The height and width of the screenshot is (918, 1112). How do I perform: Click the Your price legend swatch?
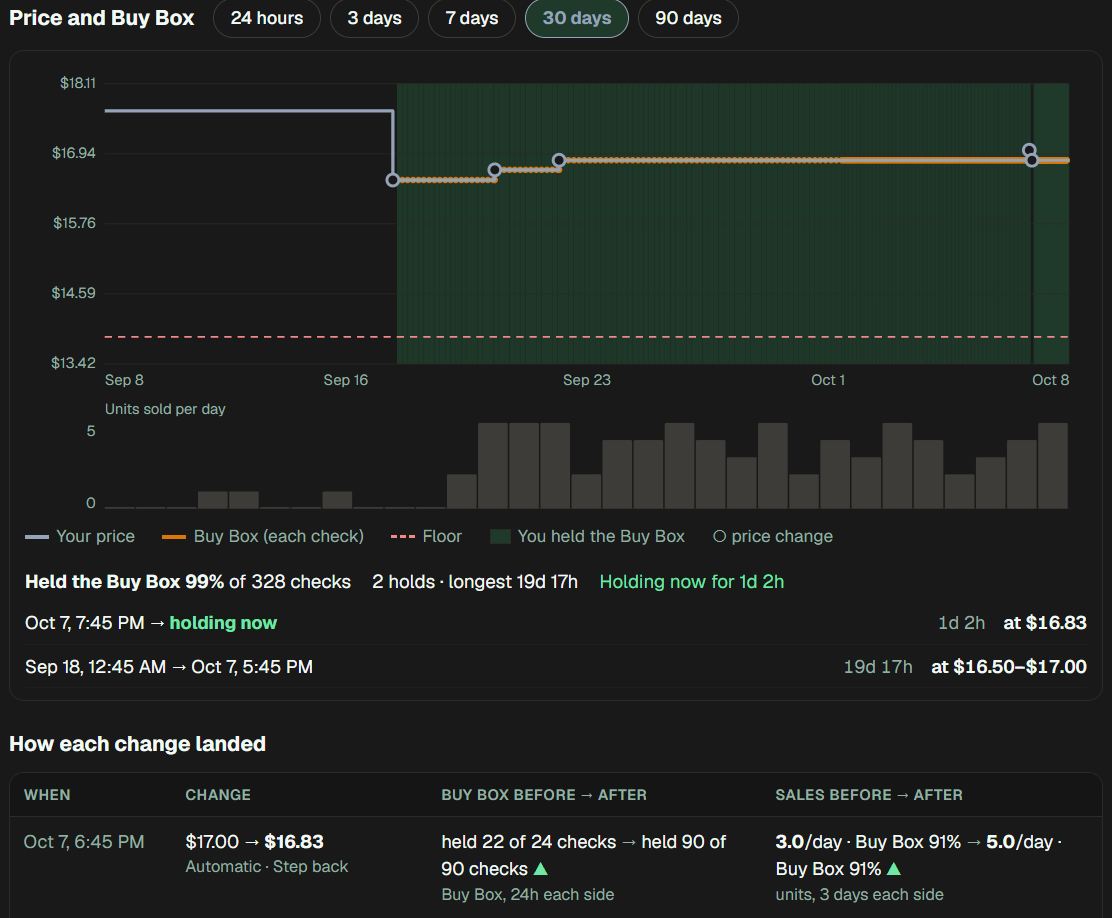(x=37, y=537)
